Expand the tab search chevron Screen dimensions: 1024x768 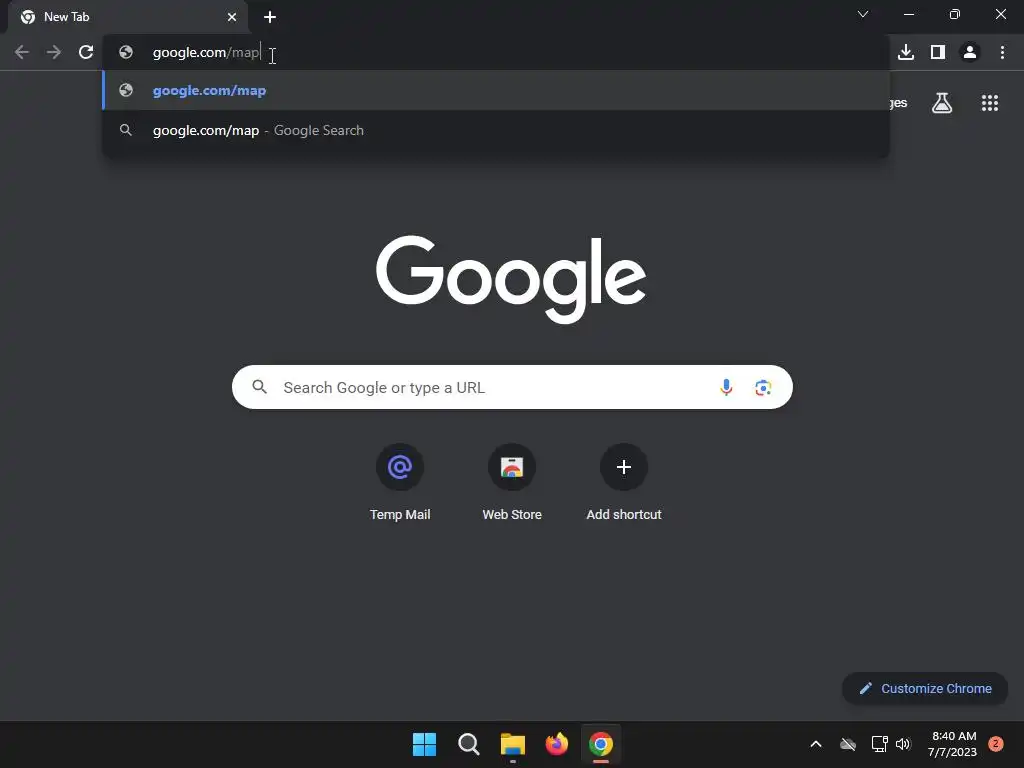tap(863, 14)
